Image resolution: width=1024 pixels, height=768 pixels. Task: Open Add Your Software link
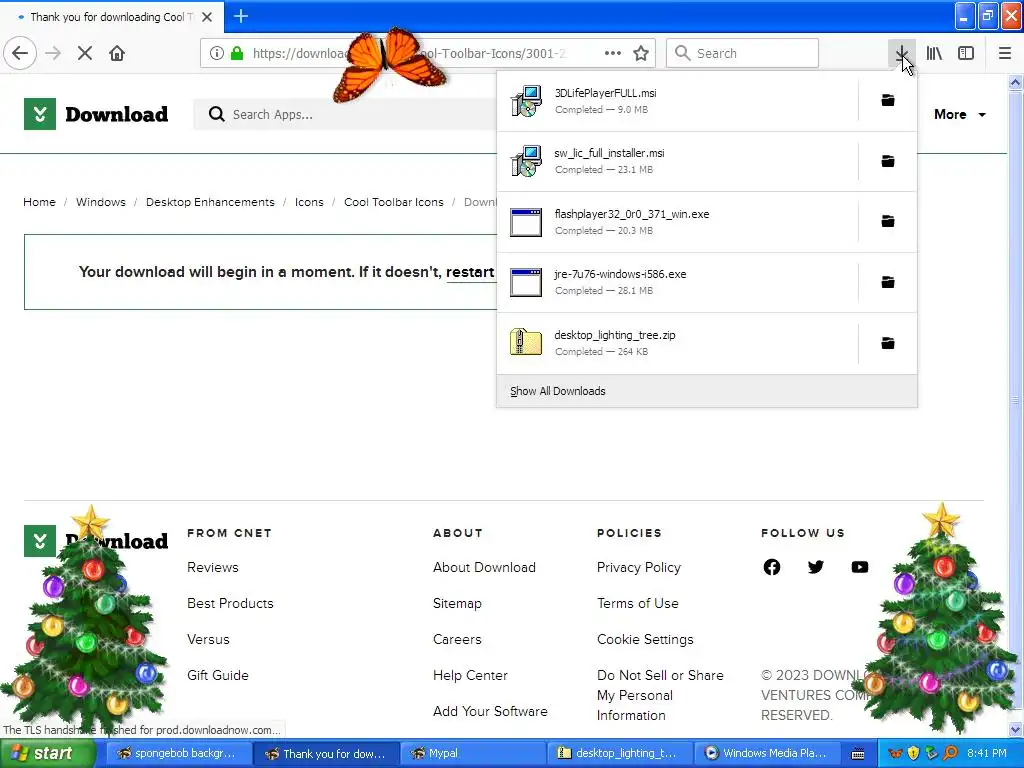(x=490, y=711)
